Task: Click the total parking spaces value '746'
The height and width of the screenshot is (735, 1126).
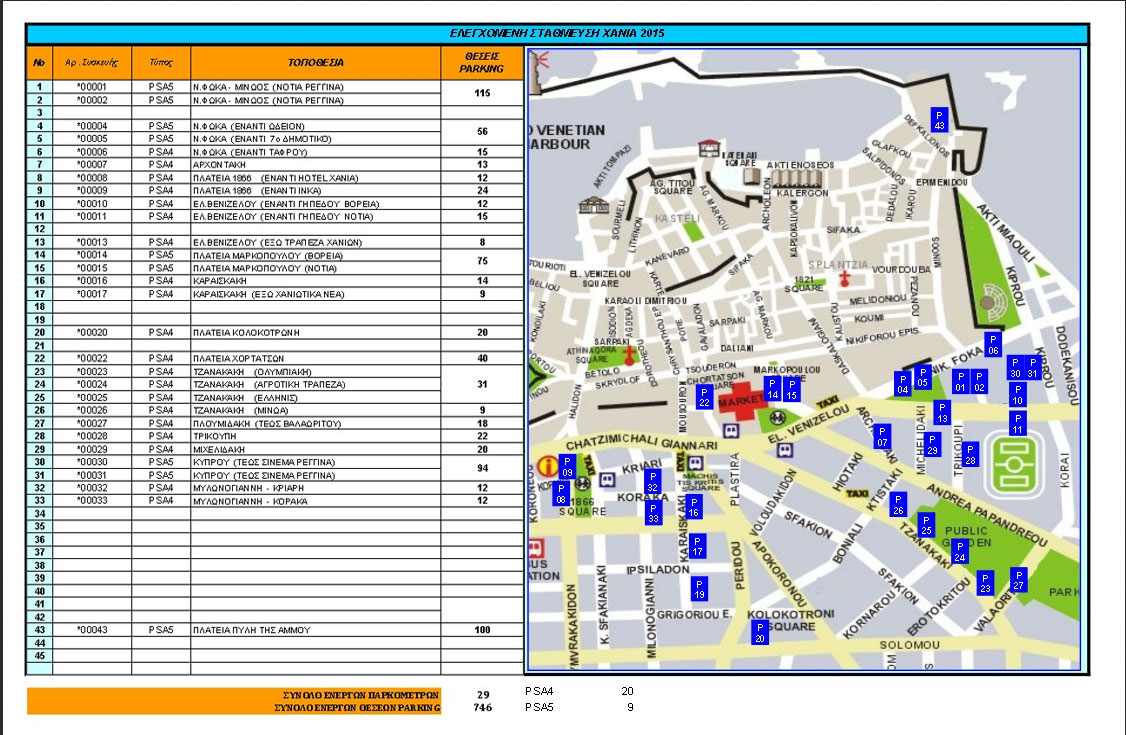Action: (483, 708)
